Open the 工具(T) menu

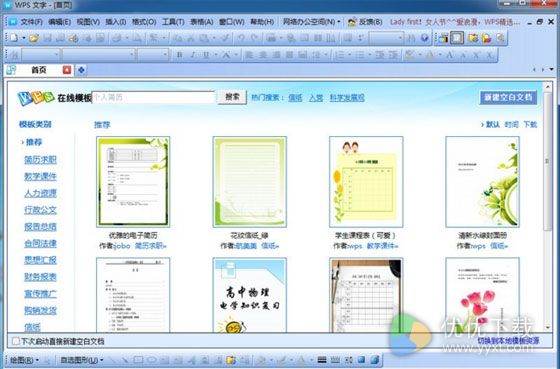tap(173, 22)
